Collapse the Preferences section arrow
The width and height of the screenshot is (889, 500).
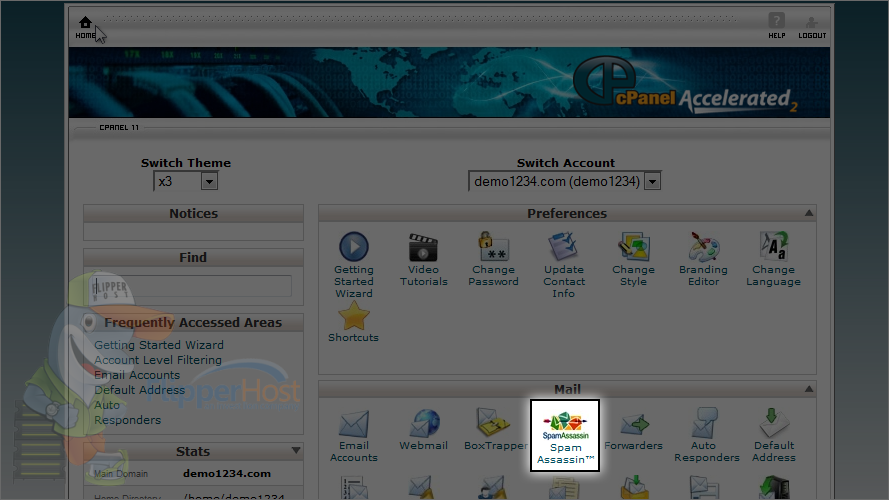808,213
